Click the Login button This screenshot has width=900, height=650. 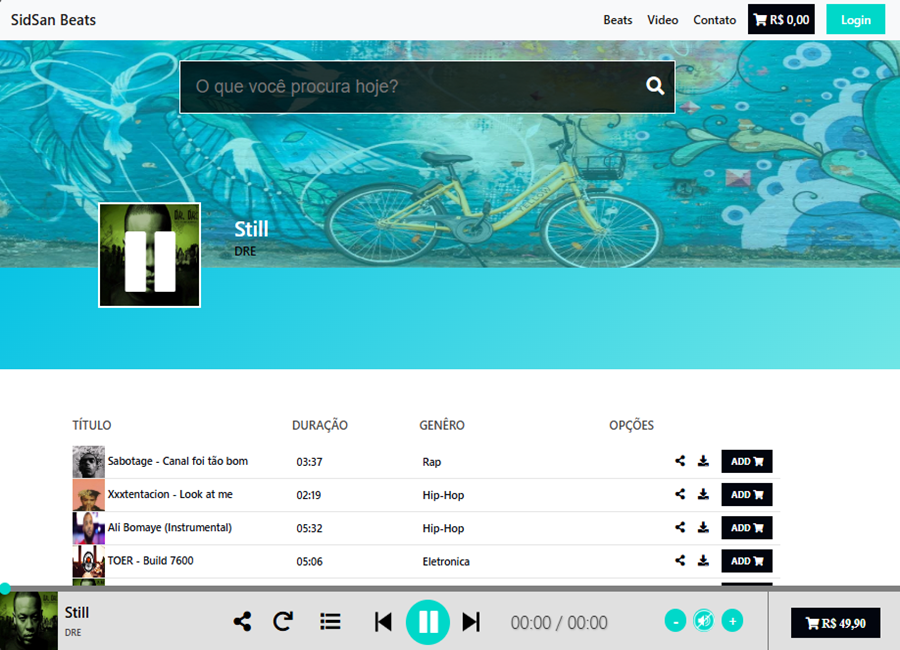pyautogui.click(x=855, y=20)
